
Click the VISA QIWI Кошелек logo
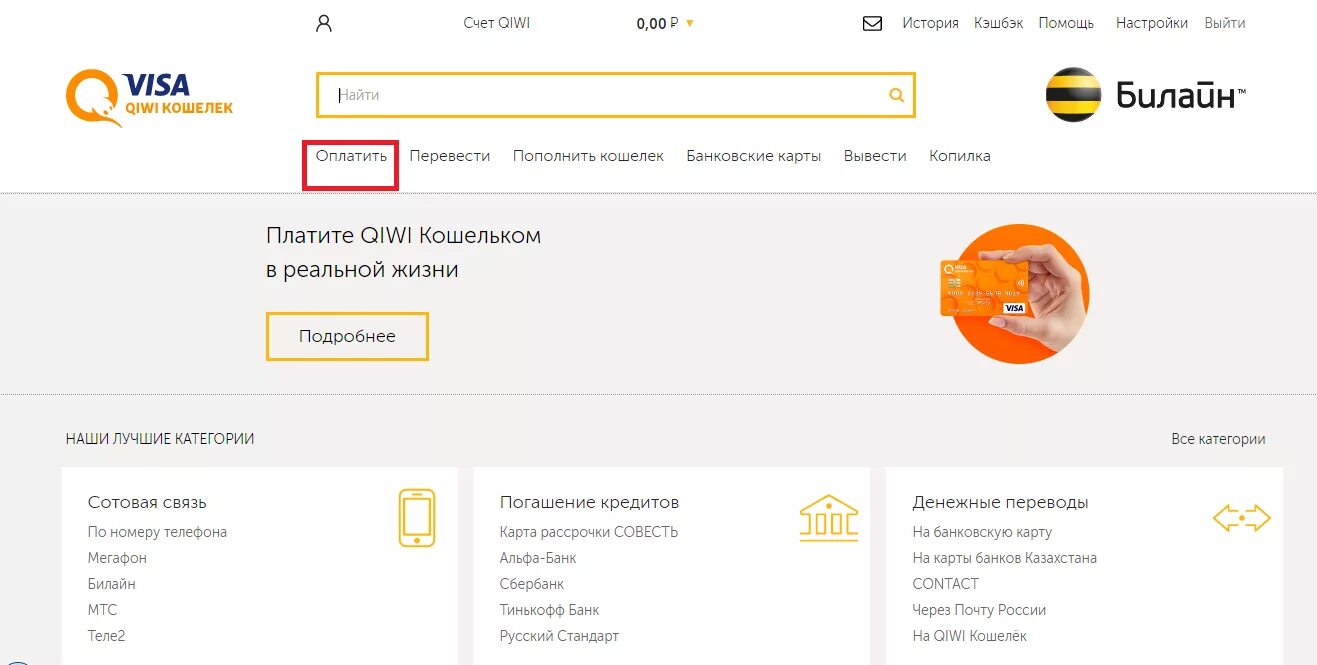point(148,95)
